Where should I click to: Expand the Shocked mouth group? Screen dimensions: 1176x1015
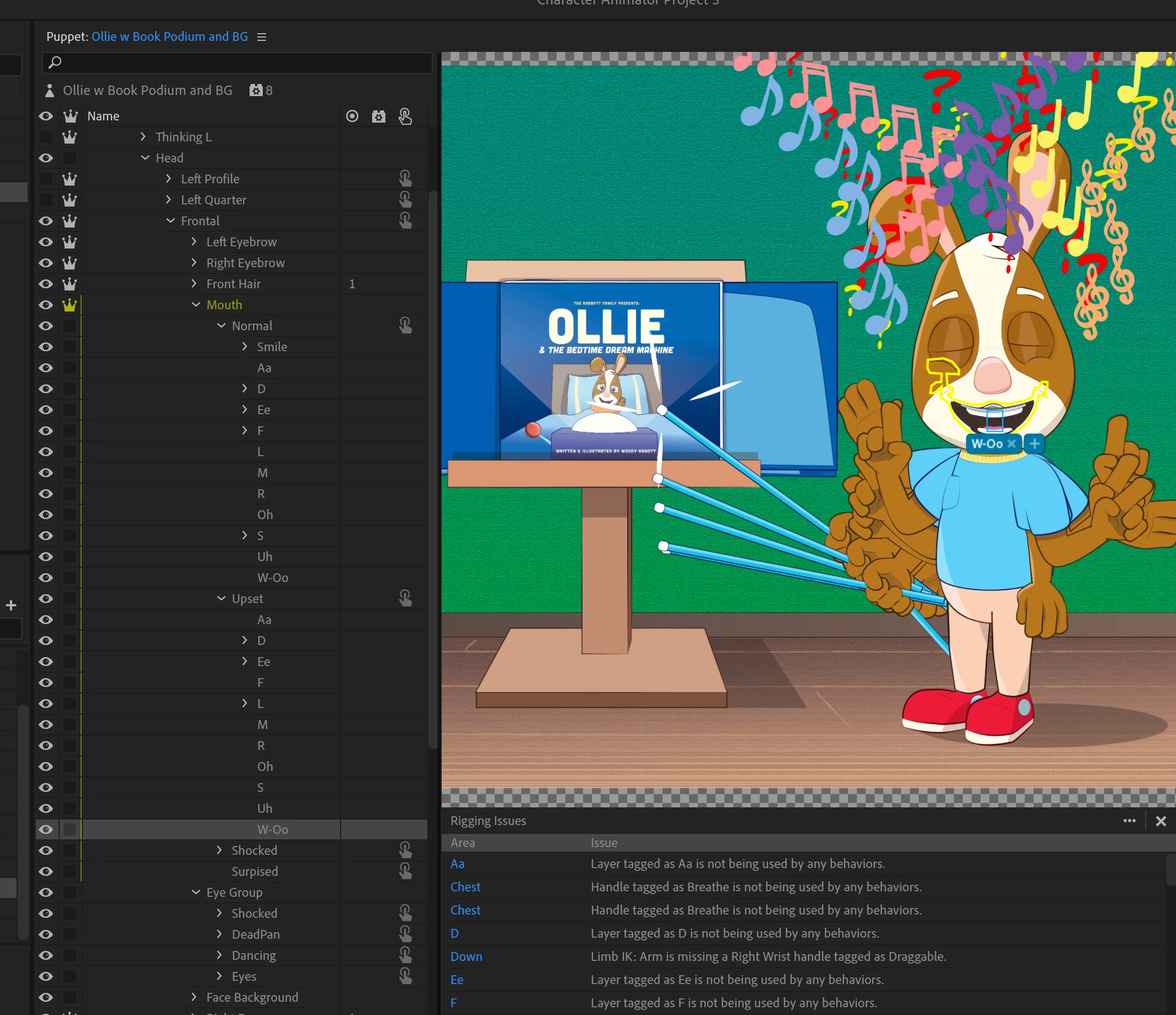coord(220,850)
